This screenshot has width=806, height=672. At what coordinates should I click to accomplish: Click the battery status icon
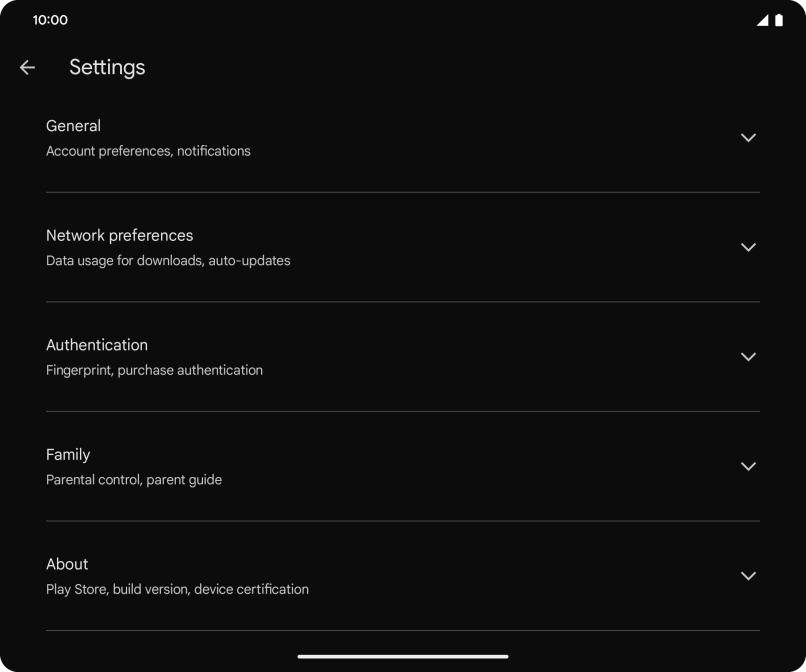tap(779, 20)
